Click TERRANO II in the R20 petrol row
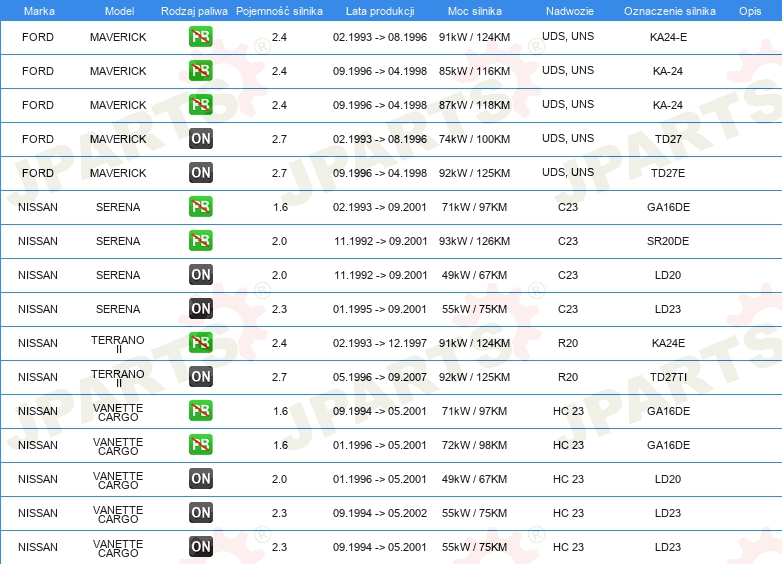 [118, 344]
